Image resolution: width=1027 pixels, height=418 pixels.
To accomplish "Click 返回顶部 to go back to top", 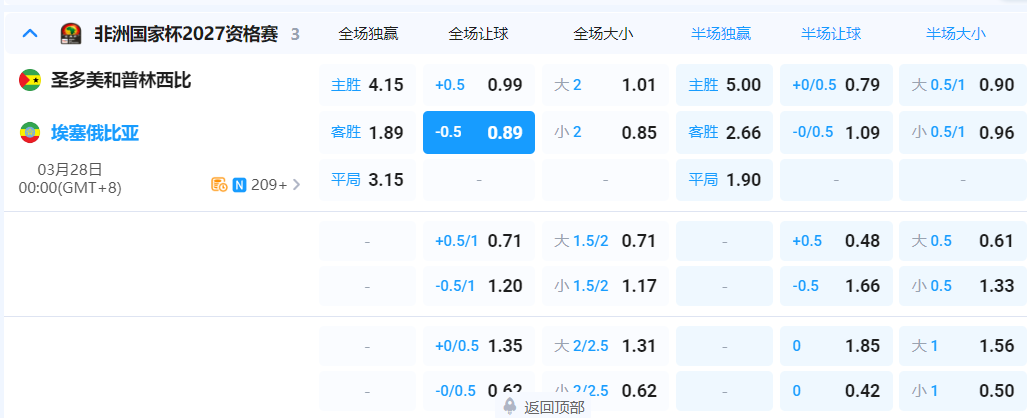I will pos(553,408).
